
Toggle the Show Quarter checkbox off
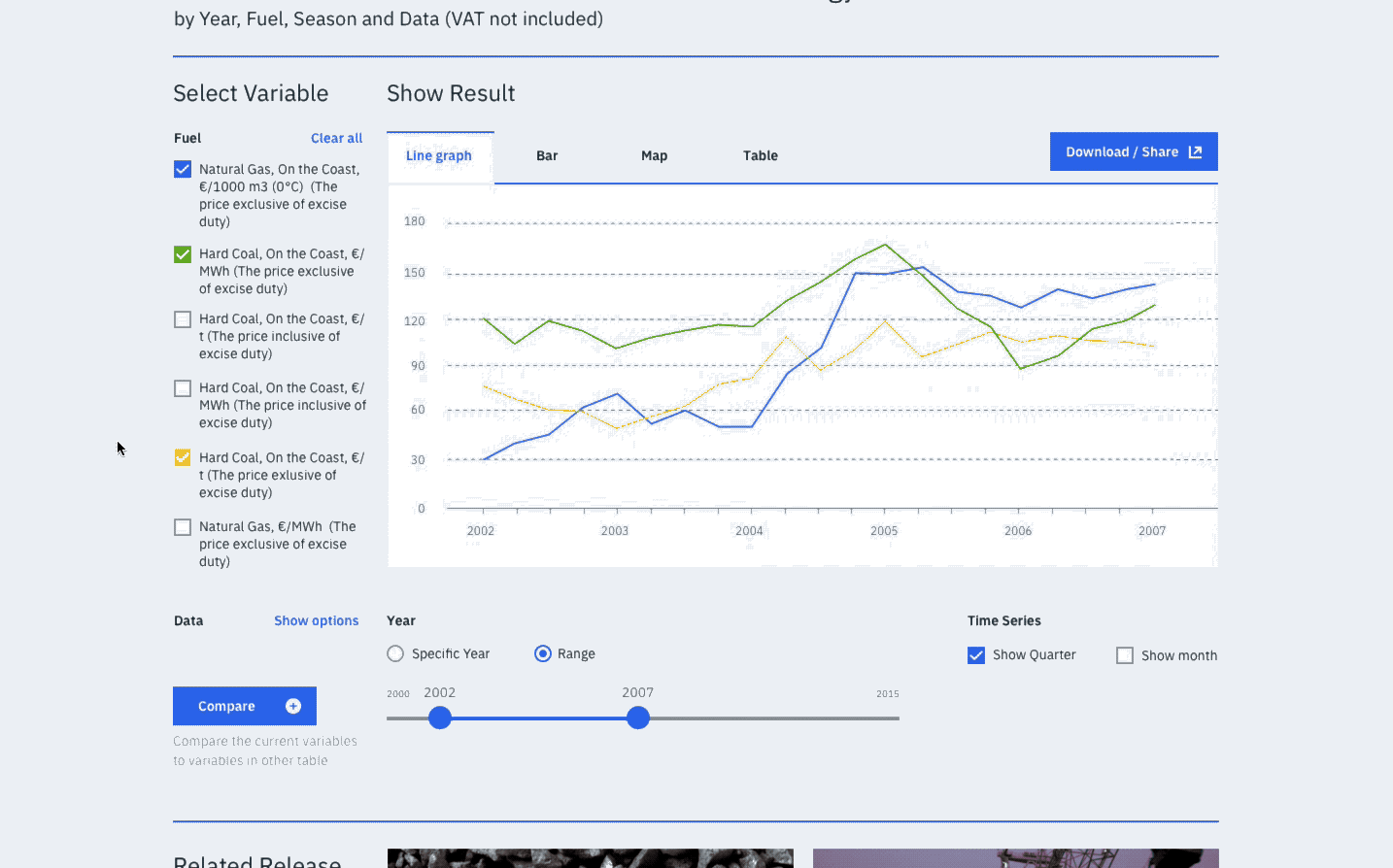point(976,655)
